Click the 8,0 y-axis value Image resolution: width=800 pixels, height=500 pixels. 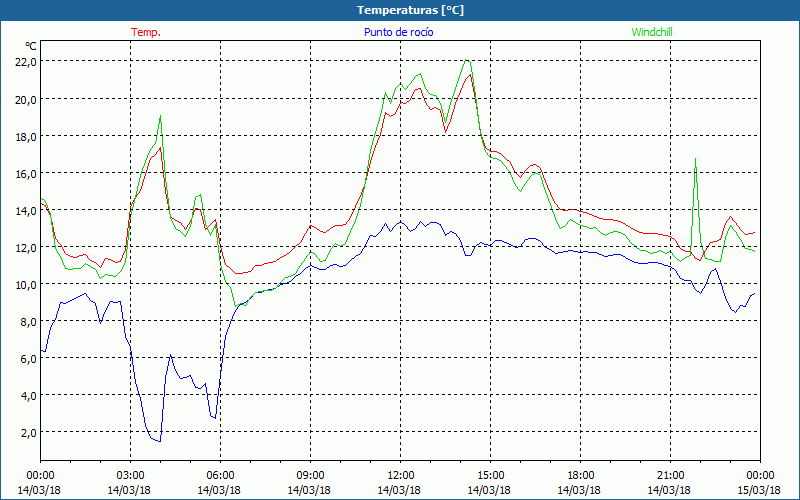[29, 321]
